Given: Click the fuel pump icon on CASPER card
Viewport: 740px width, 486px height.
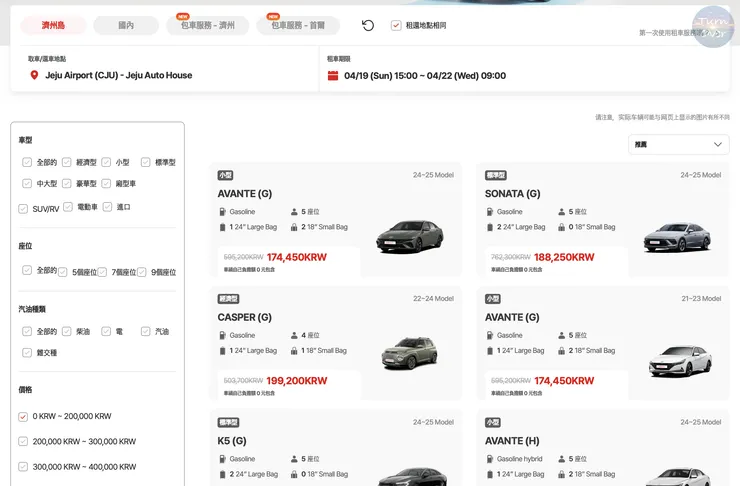Looking at the screenshot, I should pyautogui.click(x=222, y=335).
